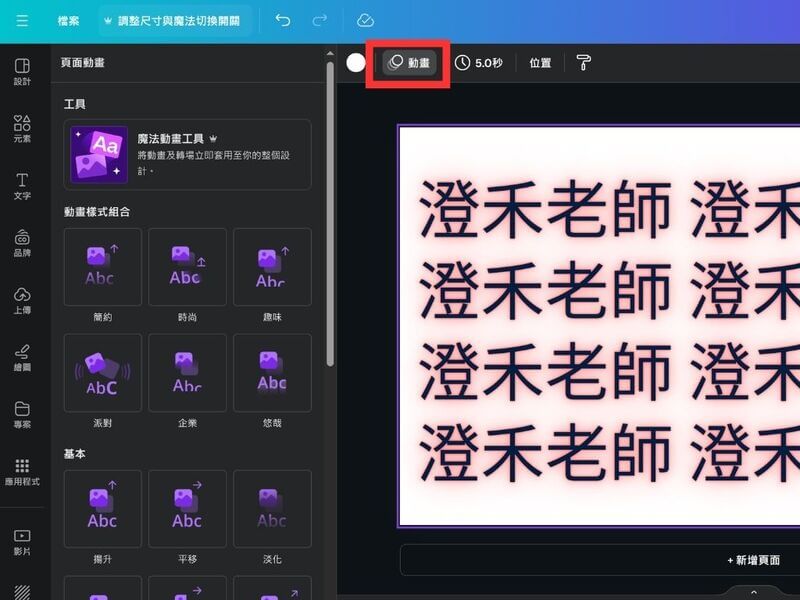Open the 元素 elements sidebar panel
This screenshot has height=600, width=800.
pos(22,129)
